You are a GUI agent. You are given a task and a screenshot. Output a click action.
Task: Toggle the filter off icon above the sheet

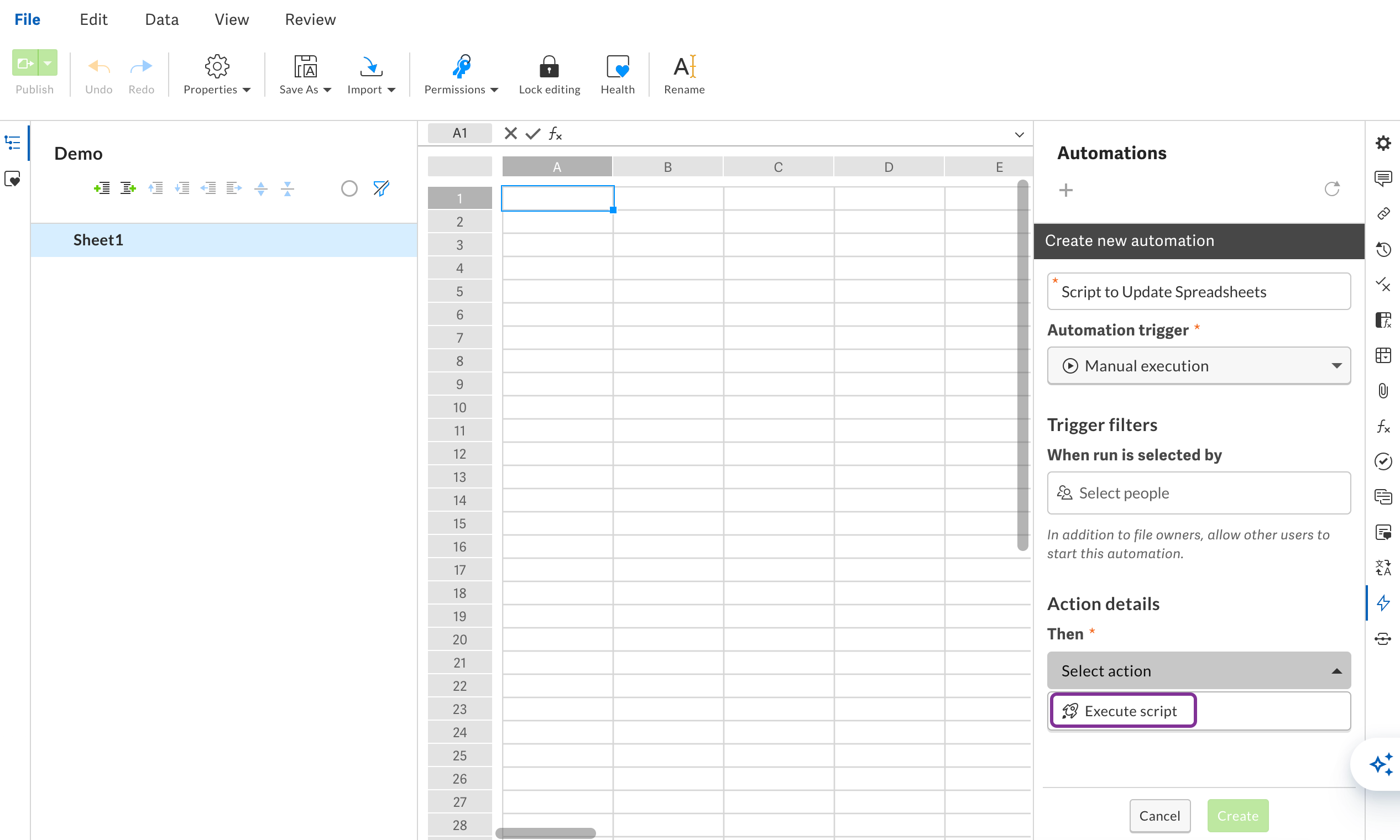coord(381,188)
